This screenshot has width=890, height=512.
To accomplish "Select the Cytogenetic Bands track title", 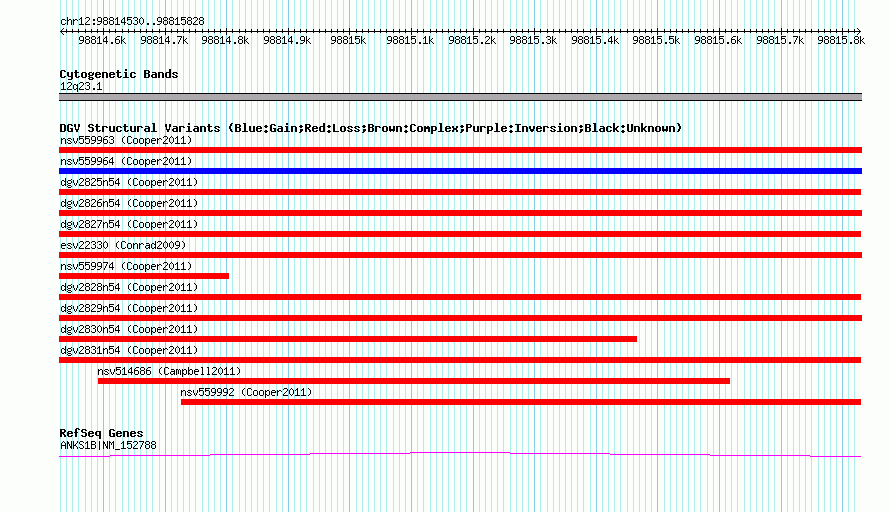I will [x=119, y=74].
